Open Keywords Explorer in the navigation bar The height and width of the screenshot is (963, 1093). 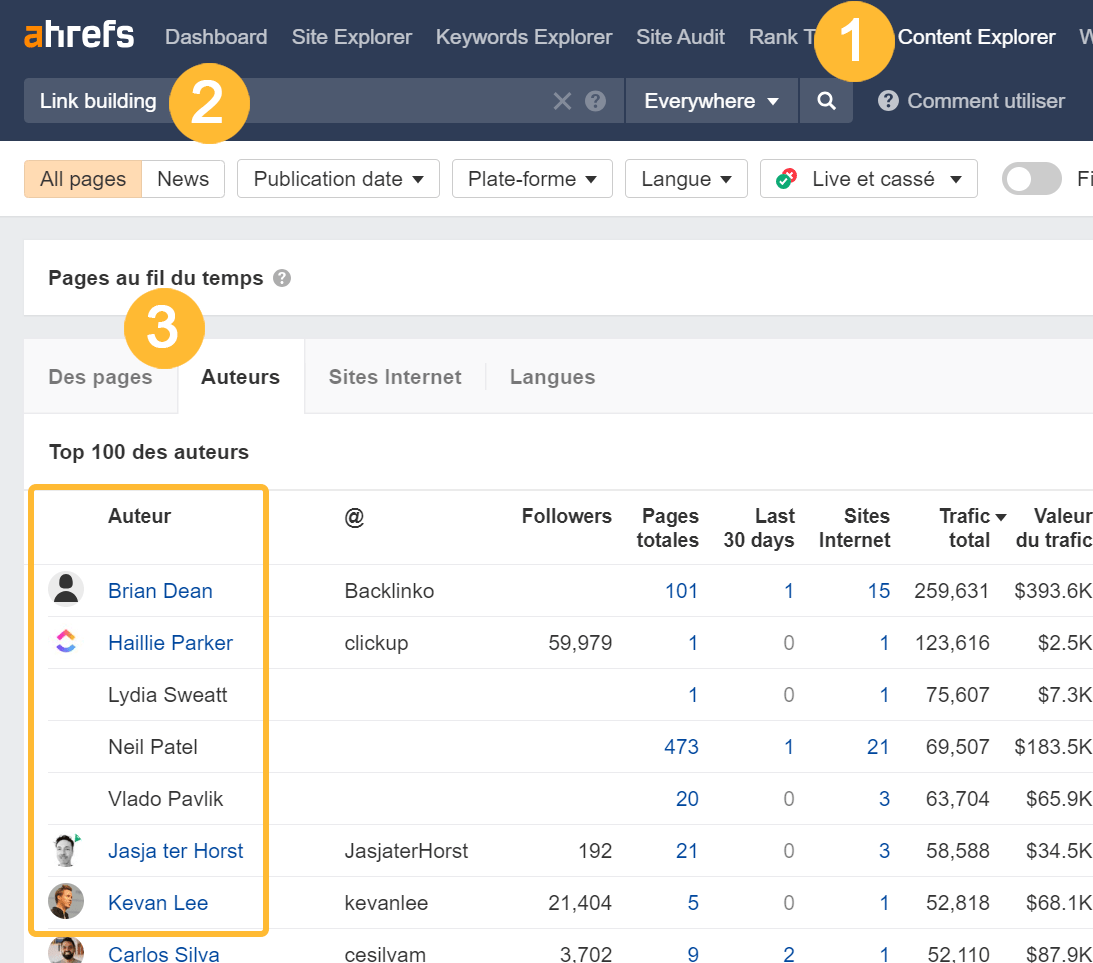523,37
